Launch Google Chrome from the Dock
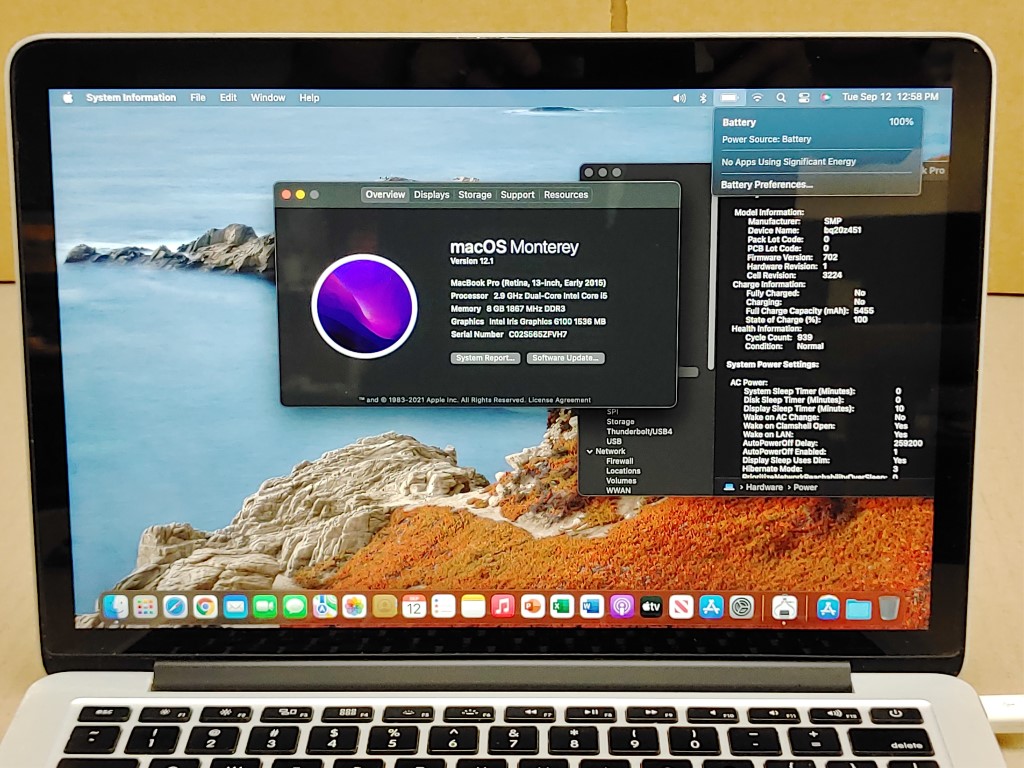This screenshot has height=768, width=1024. pyautogui.click(x=205, y=608)
